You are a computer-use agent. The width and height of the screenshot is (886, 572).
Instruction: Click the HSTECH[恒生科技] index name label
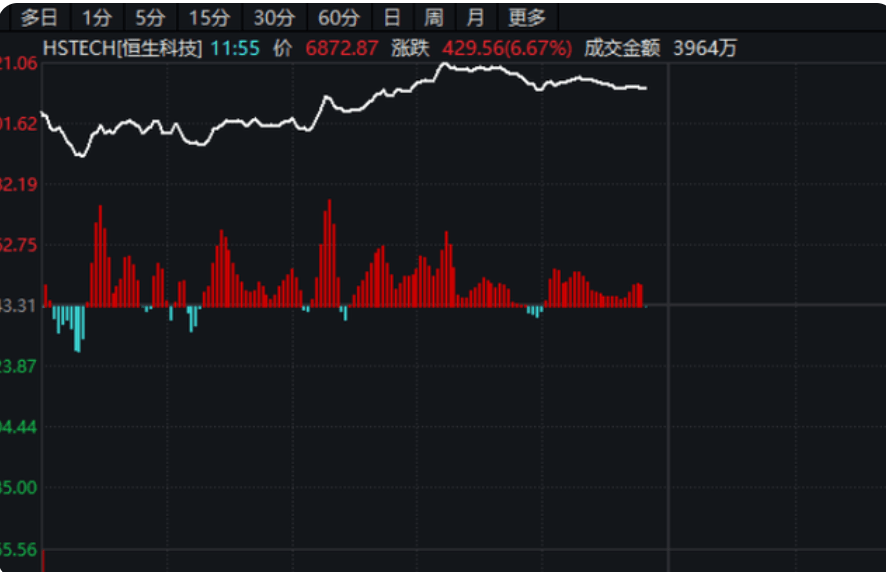click(122, 48)
